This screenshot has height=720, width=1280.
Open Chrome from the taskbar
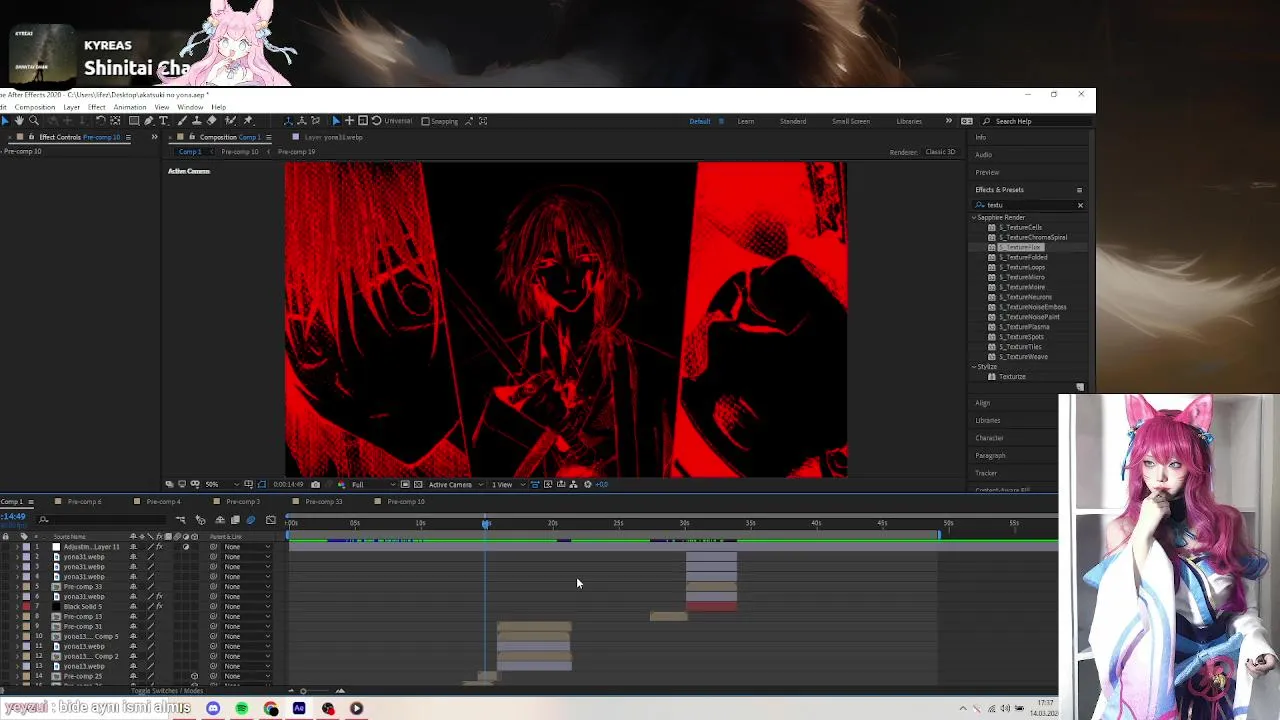(270, 708)
